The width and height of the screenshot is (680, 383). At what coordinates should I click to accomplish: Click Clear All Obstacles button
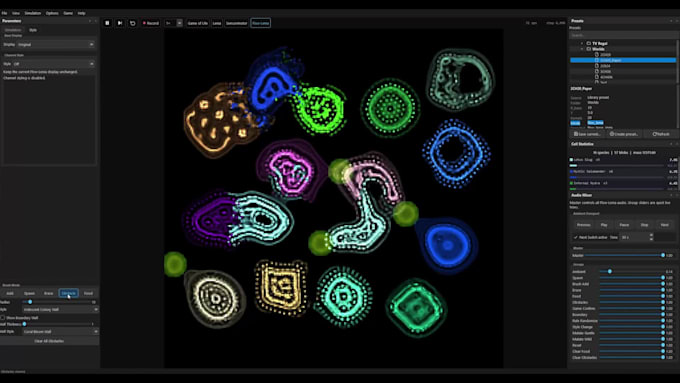49,341
